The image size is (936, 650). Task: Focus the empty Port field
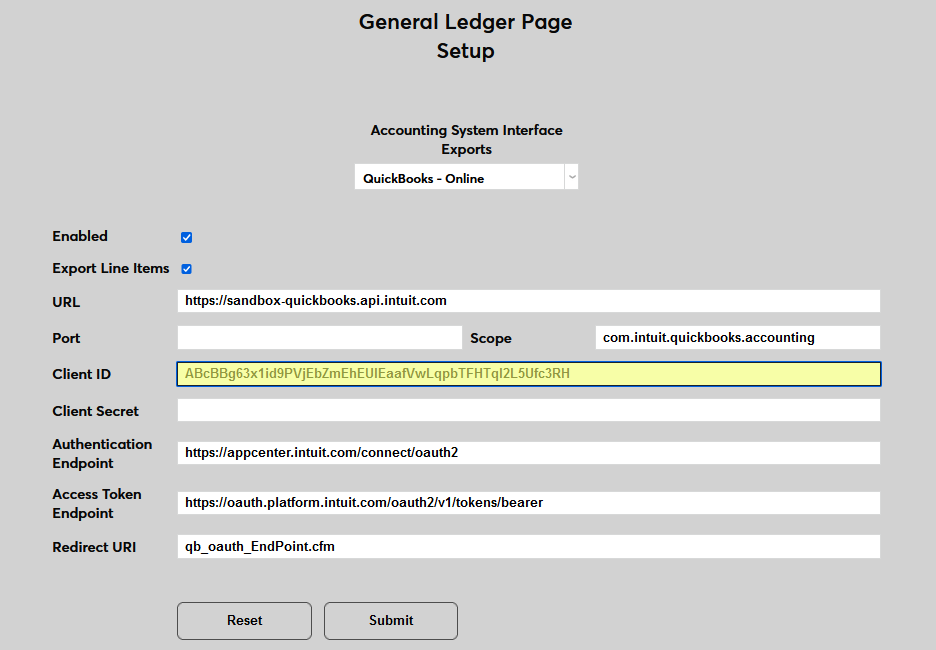tap(319, 337)
